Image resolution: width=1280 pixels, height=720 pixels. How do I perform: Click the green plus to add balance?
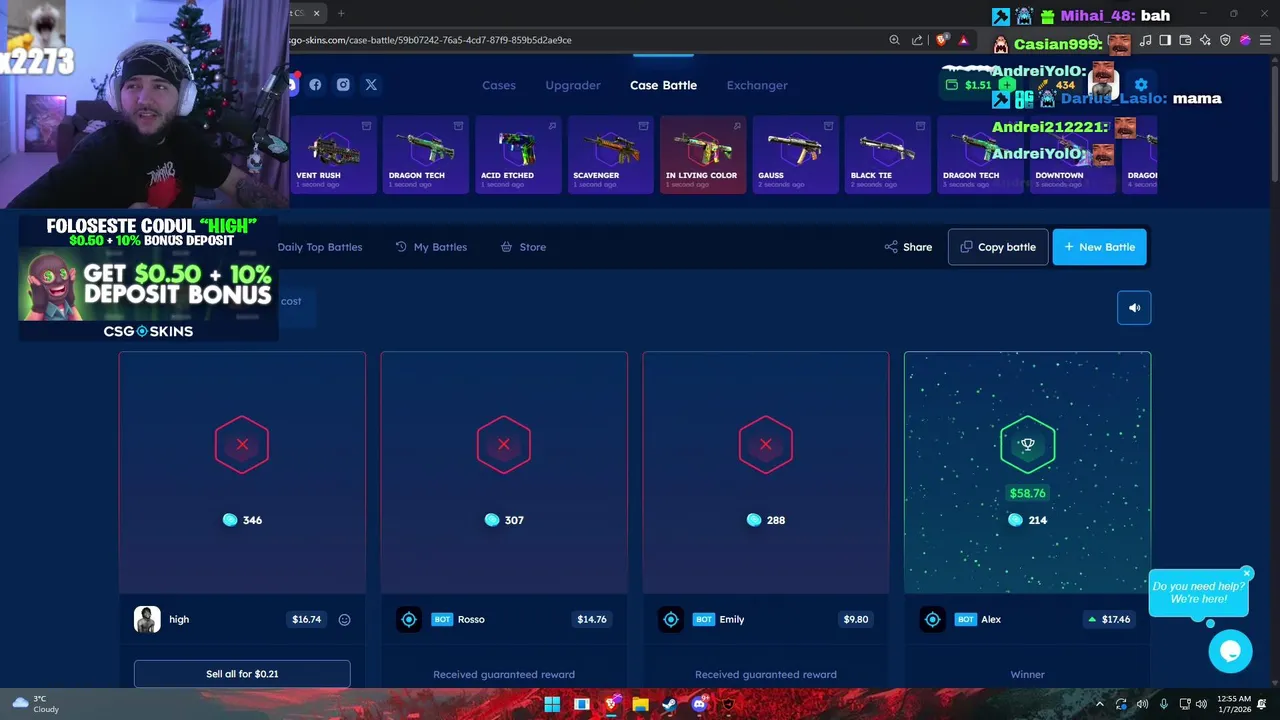(x=1007, y=85)
